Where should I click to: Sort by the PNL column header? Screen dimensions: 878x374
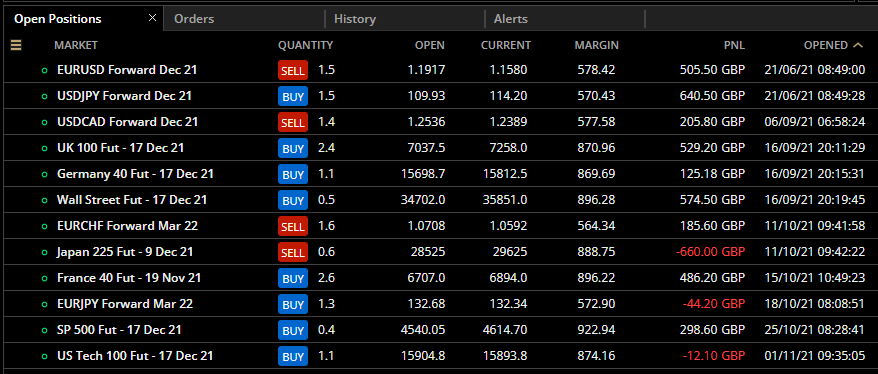(734, 45)
